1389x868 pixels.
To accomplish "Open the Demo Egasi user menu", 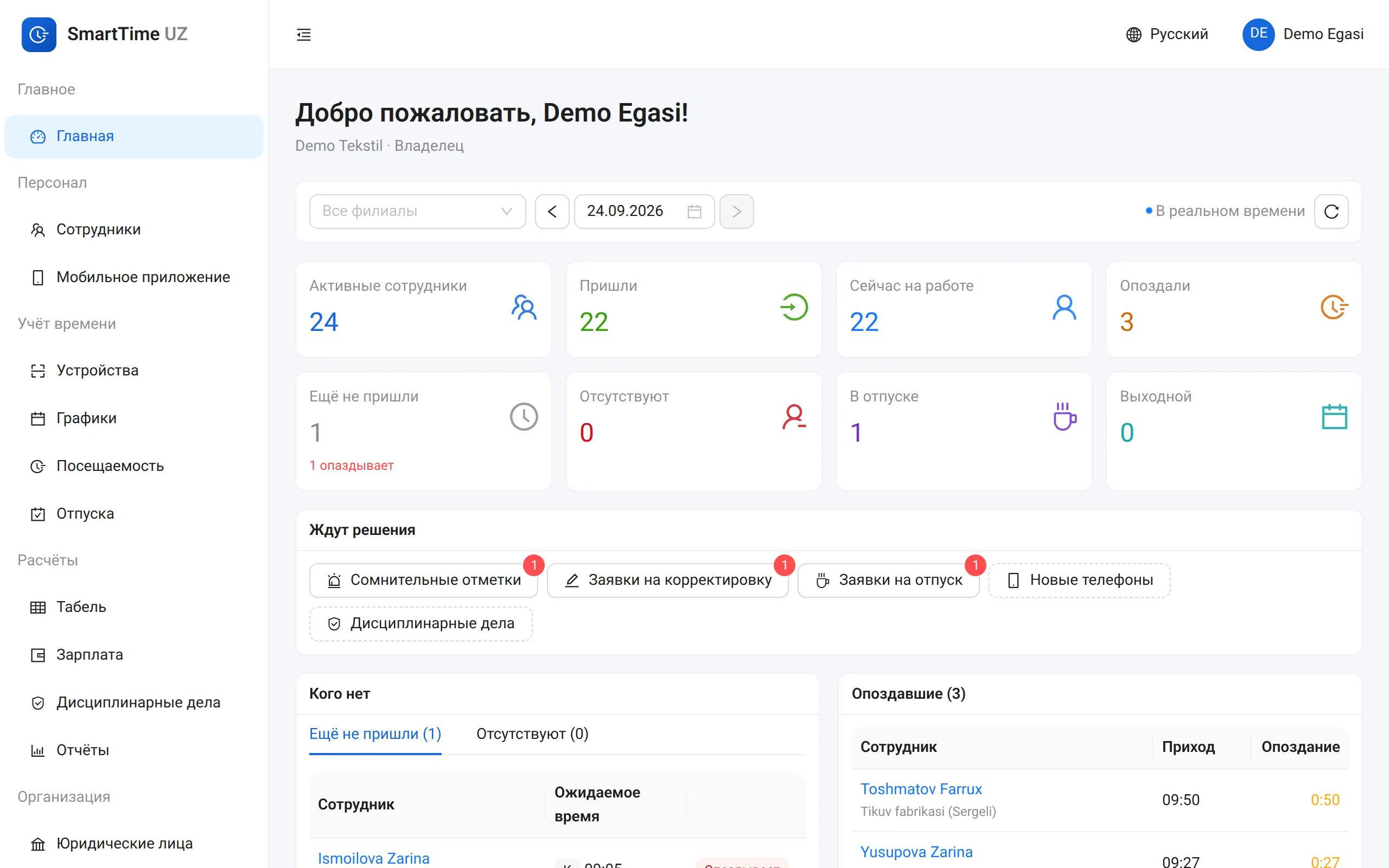I will (1303, 34).
